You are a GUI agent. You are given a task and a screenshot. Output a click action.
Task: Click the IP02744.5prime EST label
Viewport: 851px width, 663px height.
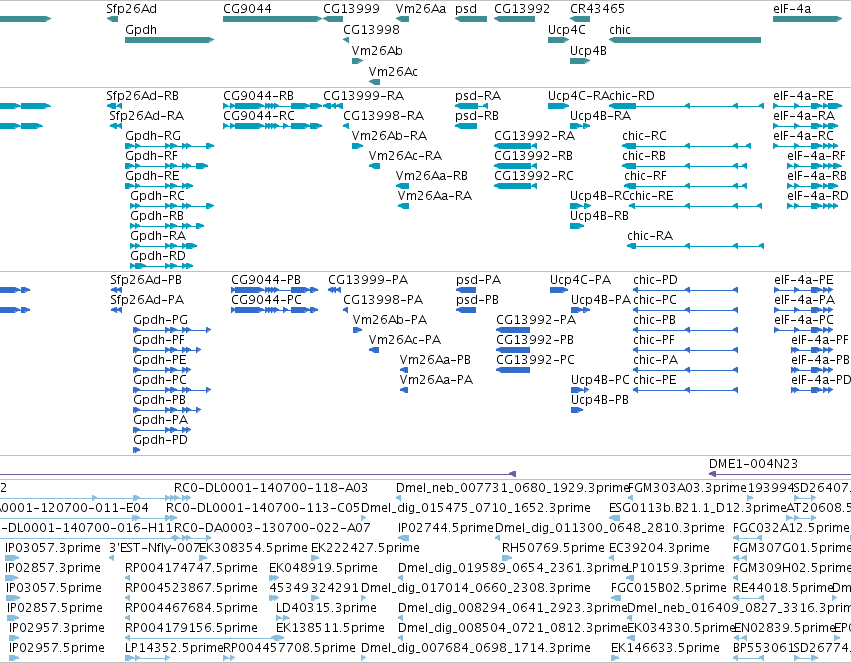(x=445, y=528)
